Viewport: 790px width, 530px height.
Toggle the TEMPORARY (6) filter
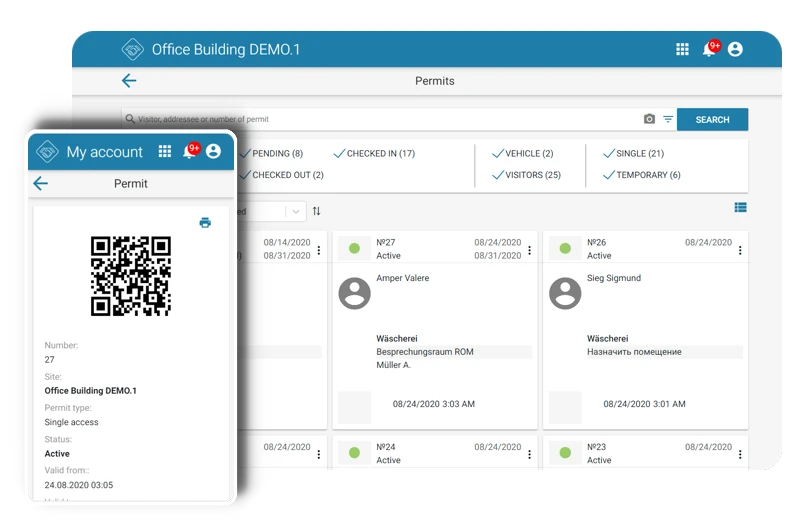(641, 175)
